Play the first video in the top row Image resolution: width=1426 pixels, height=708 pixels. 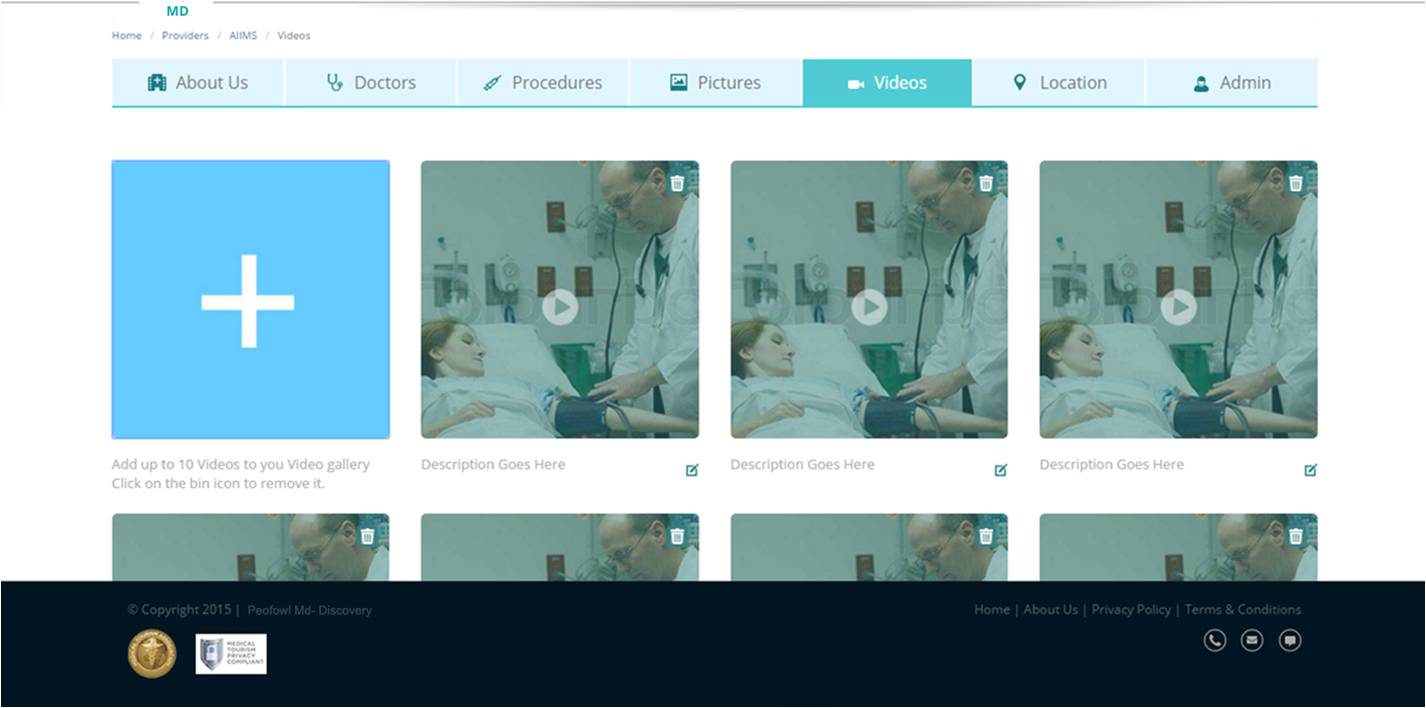[560, 307]
